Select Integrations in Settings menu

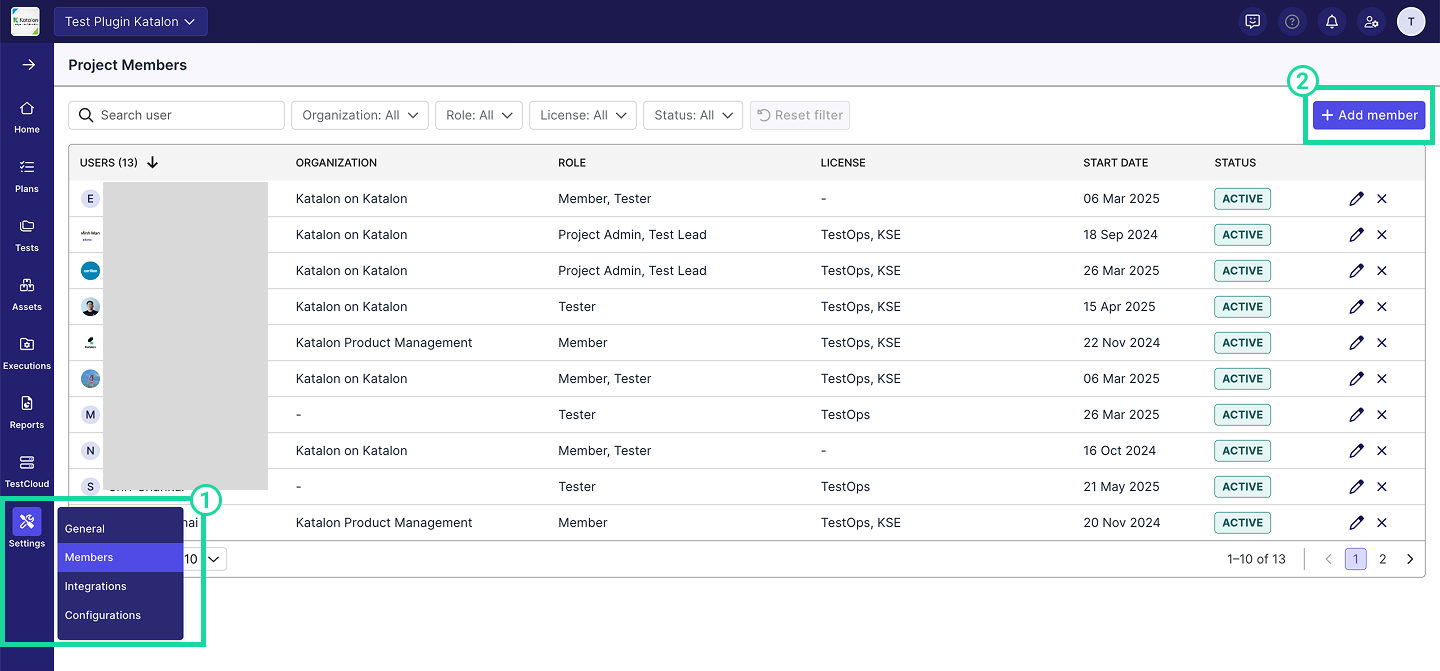coord(96,587)
